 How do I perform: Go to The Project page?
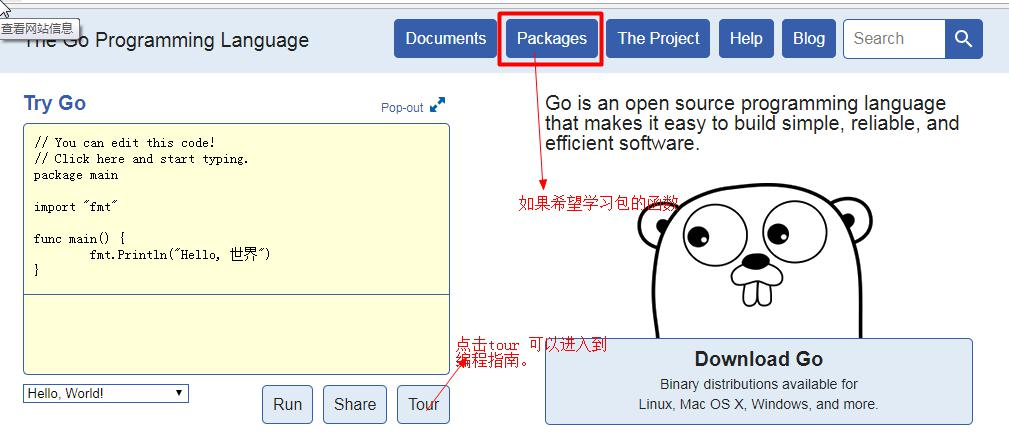(658, 39)
